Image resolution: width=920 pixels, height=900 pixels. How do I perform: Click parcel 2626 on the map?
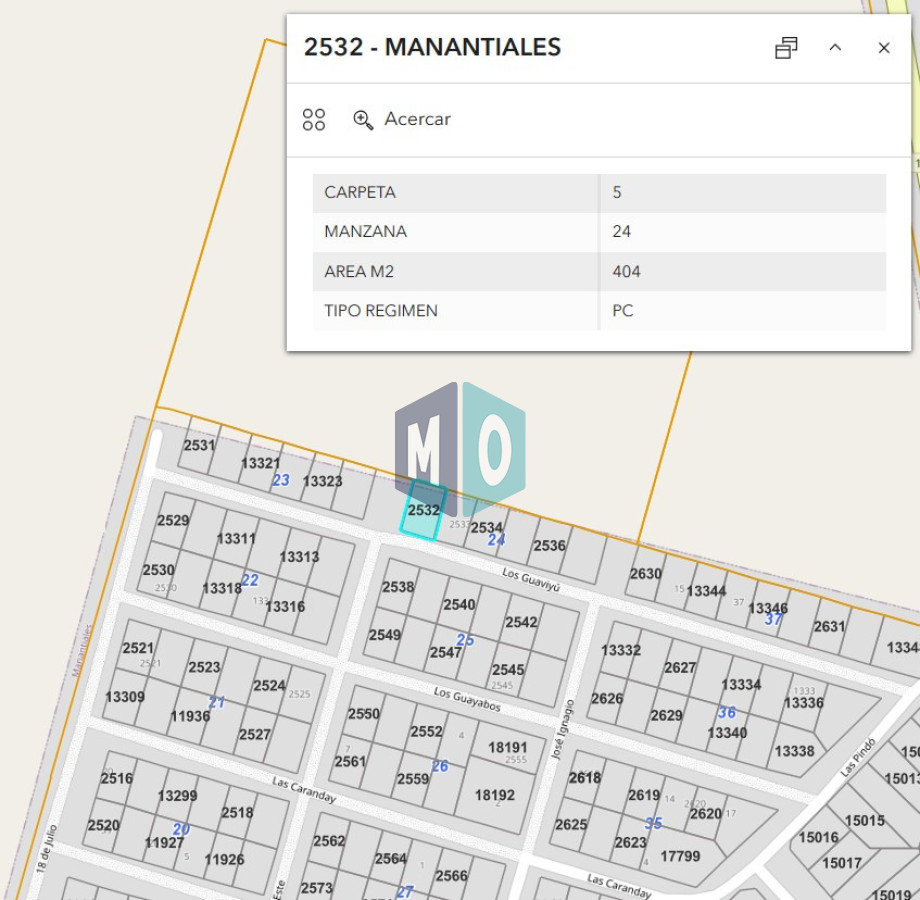pos(607,698)
